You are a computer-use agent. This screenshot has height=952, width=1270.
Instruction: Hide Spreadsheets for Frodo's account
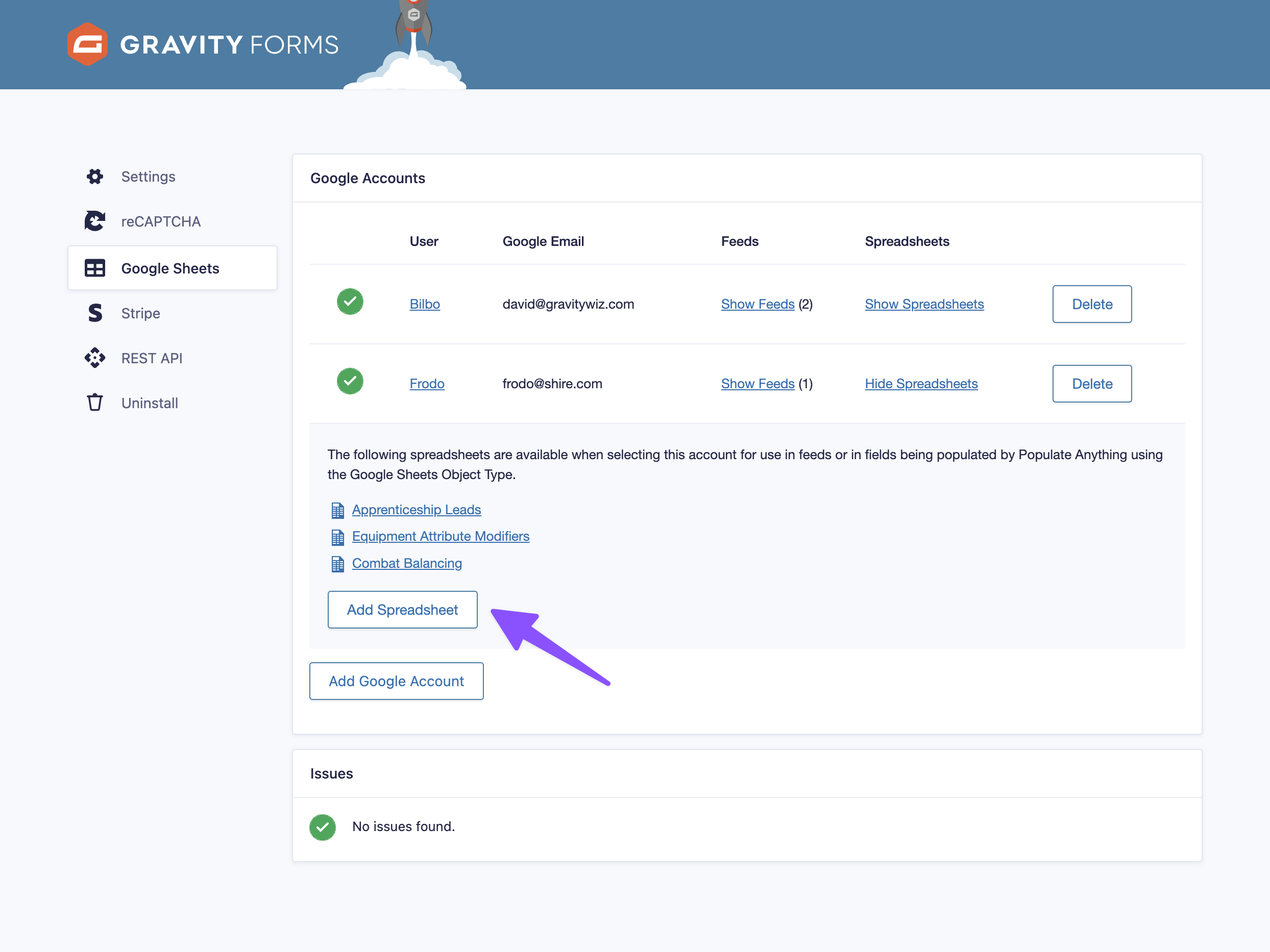point(921,383)
